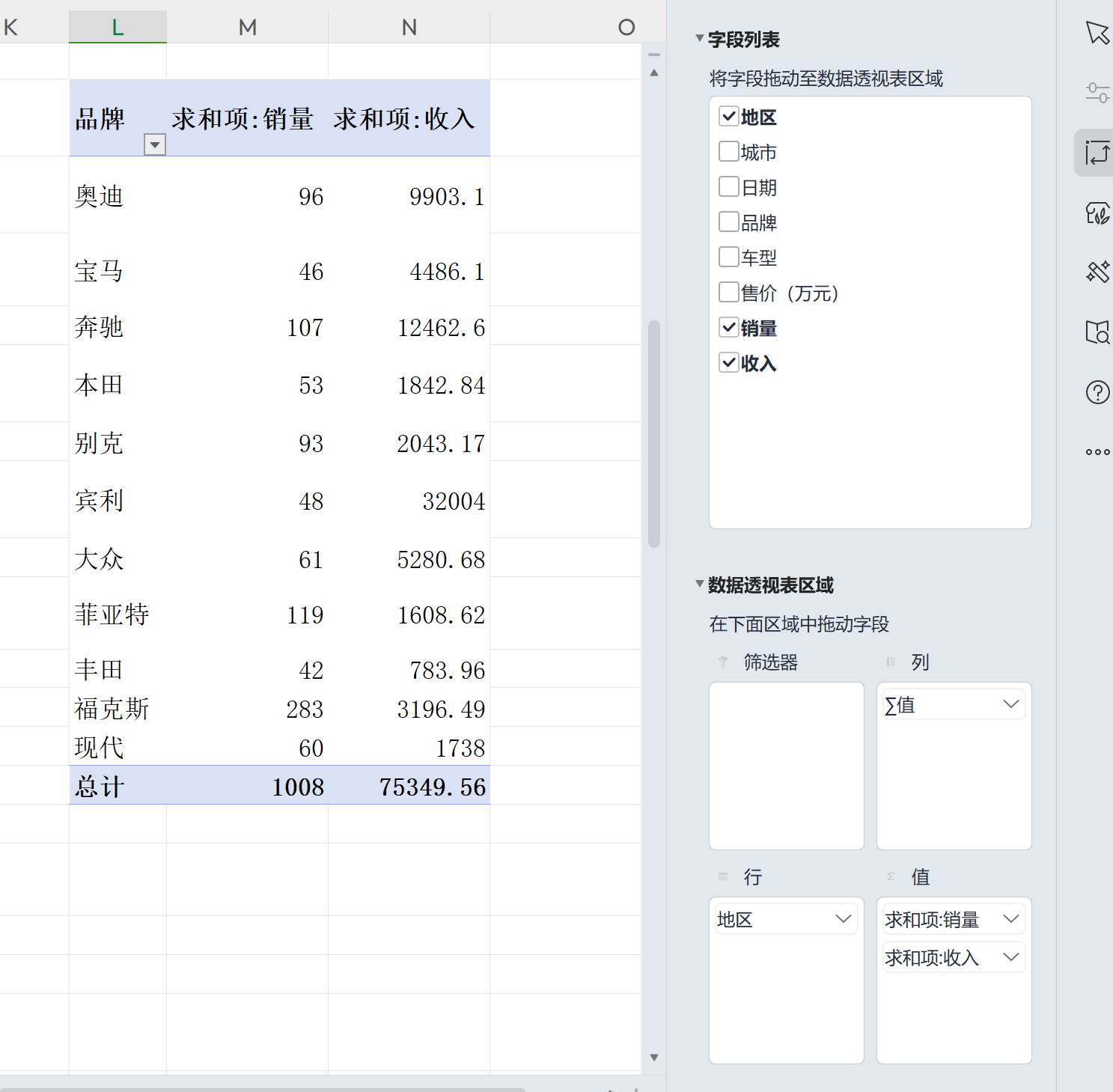Open the more options ellipsis in sidebar
Image resolution: width=1113 pixels, height=1092 pixels.
1097,451
